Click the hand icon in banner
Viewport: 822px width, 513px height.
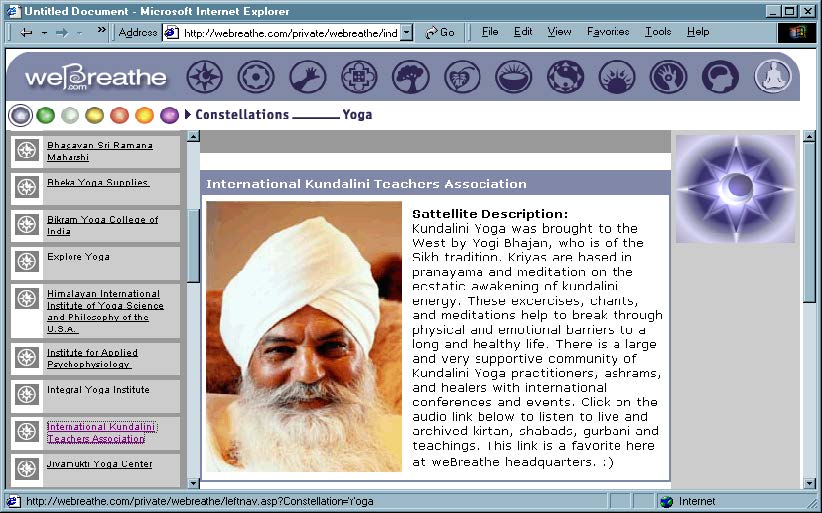tap(307, 76)
